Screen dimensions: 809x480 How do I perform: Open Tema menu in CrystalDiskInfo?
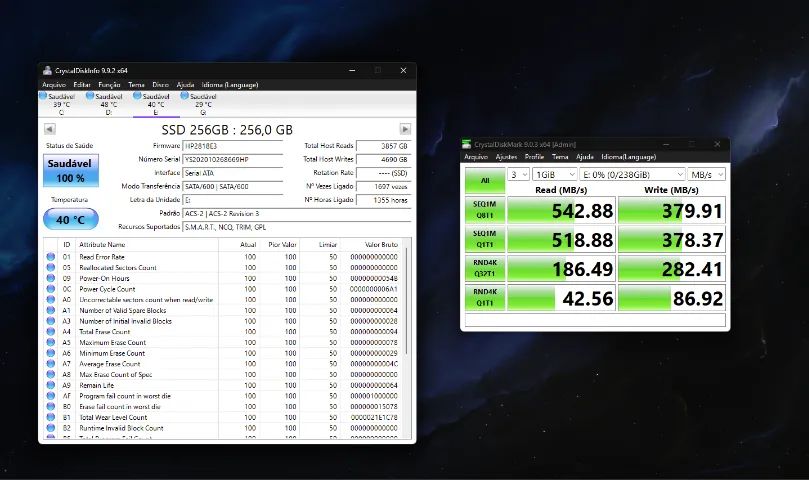point(136,85)
